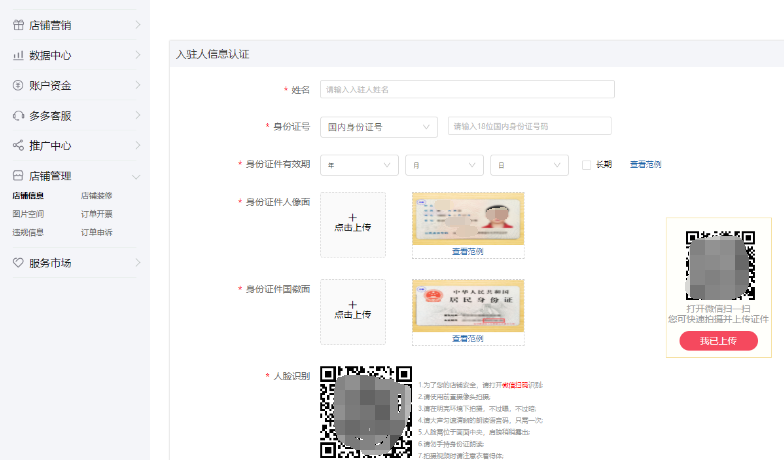Screen dimensions: 784x460
Task: Focus the 18位身份证号码 input field
Action: [x=530, y=126]
